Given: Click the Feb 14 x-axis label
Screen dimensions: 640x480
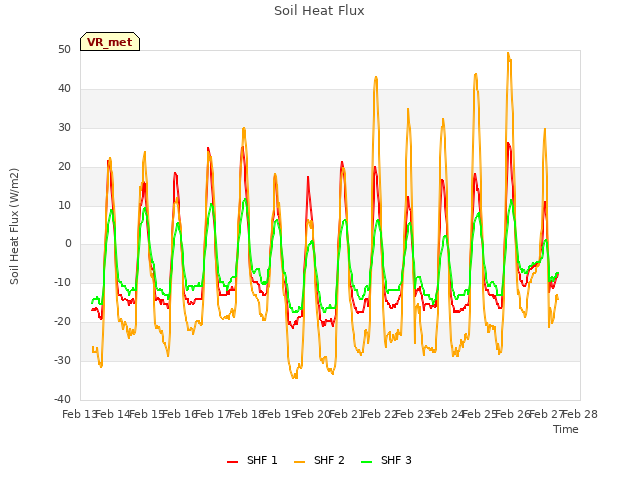Looking at the screenshot, I should pyautogui.click(x=113, y=414).
